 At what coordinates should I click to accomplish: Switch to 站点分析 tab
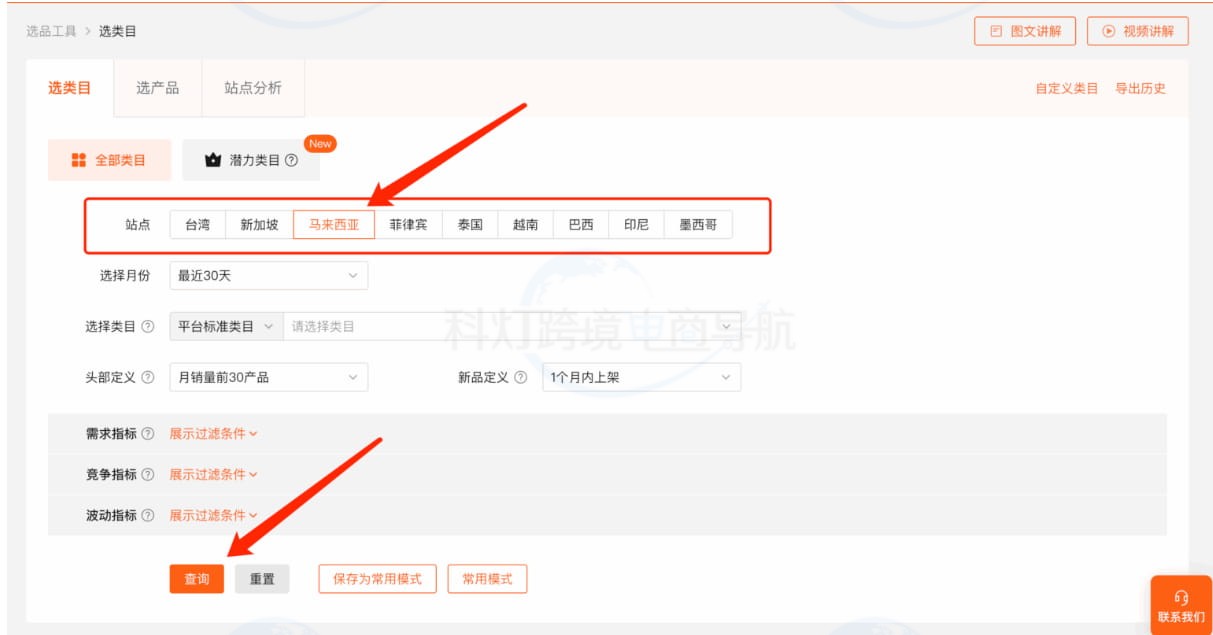(x=253, y=88)
